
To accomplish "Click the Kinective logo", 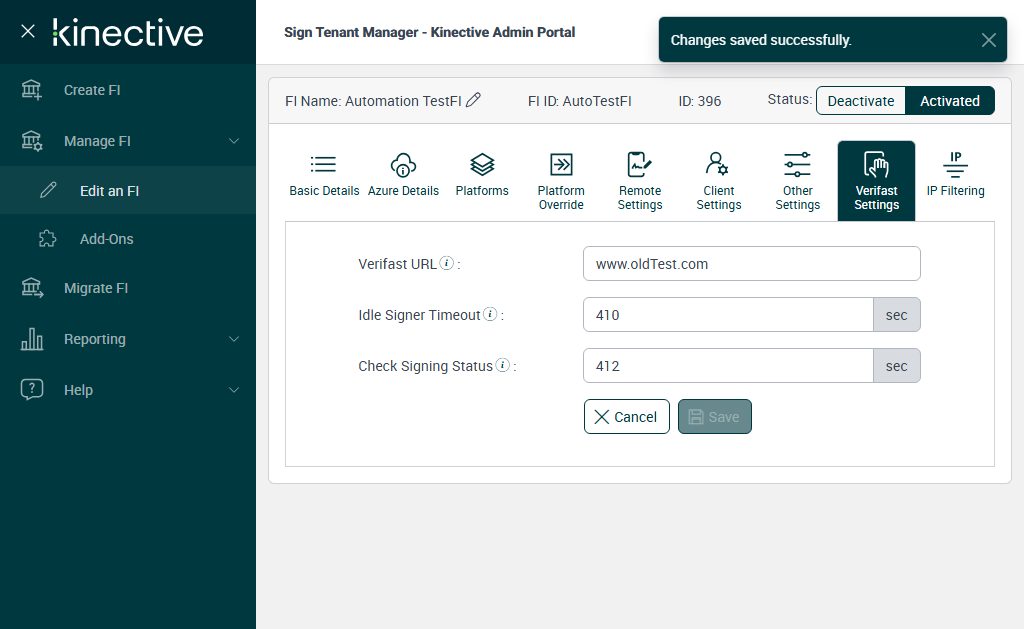I will 128,32.
